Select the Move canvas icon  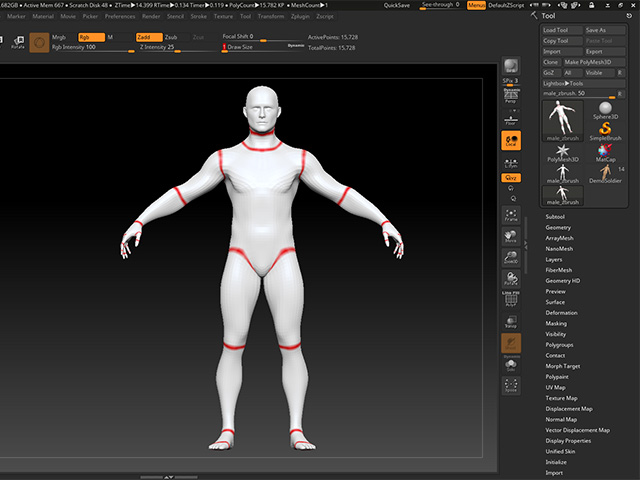tap(511, 236)
